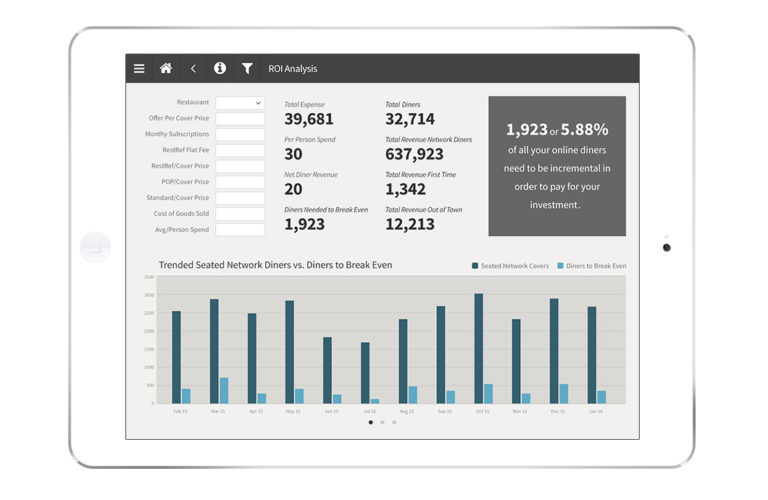Viewport: 768px width, 500px height.
Task: Click the Cost of Goods Sold field
Action: (240, 214)
